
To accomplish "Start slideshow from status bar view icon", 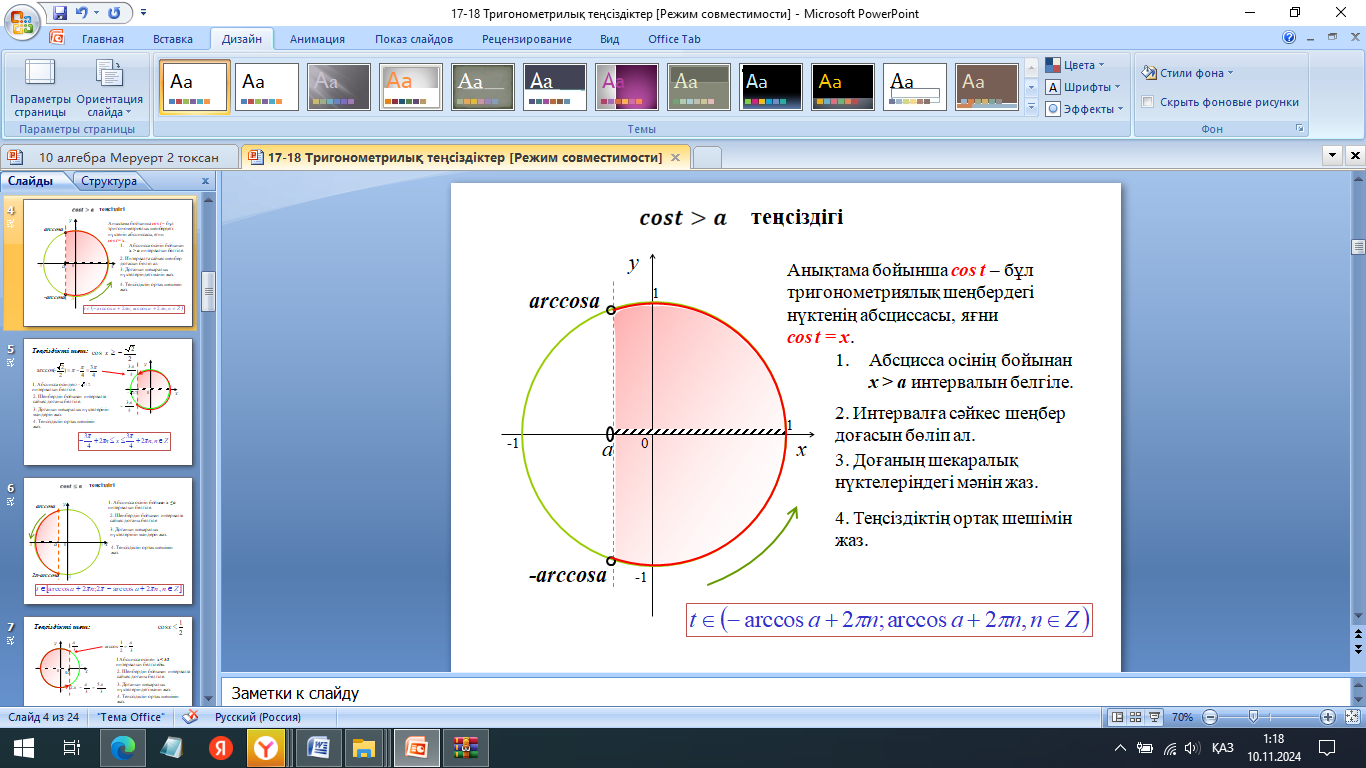I will tap(1157, 717).
